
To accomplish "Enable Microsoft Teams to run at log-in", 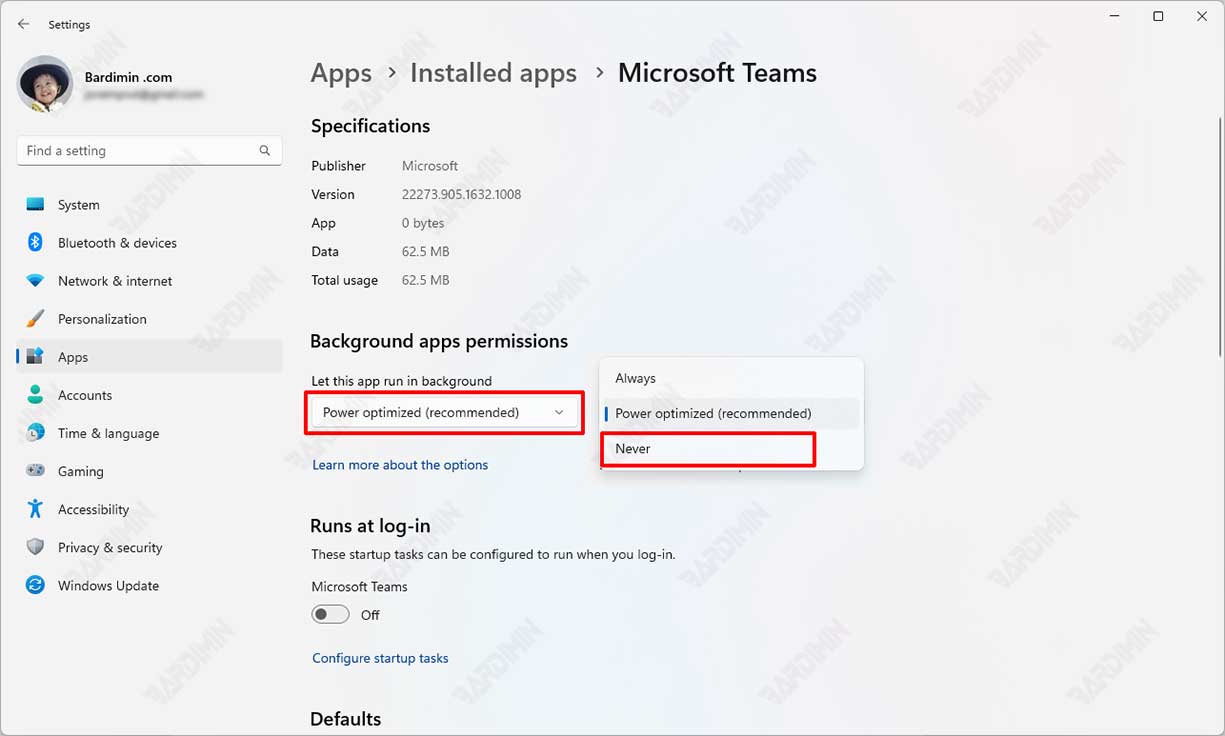I will (x=330, y=614).
